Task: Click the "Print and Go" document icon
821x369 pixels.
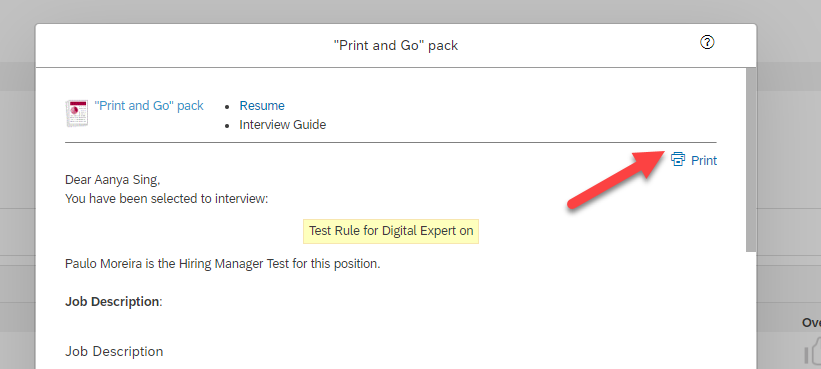Action: pyautogui.click(x=76, y=113)
